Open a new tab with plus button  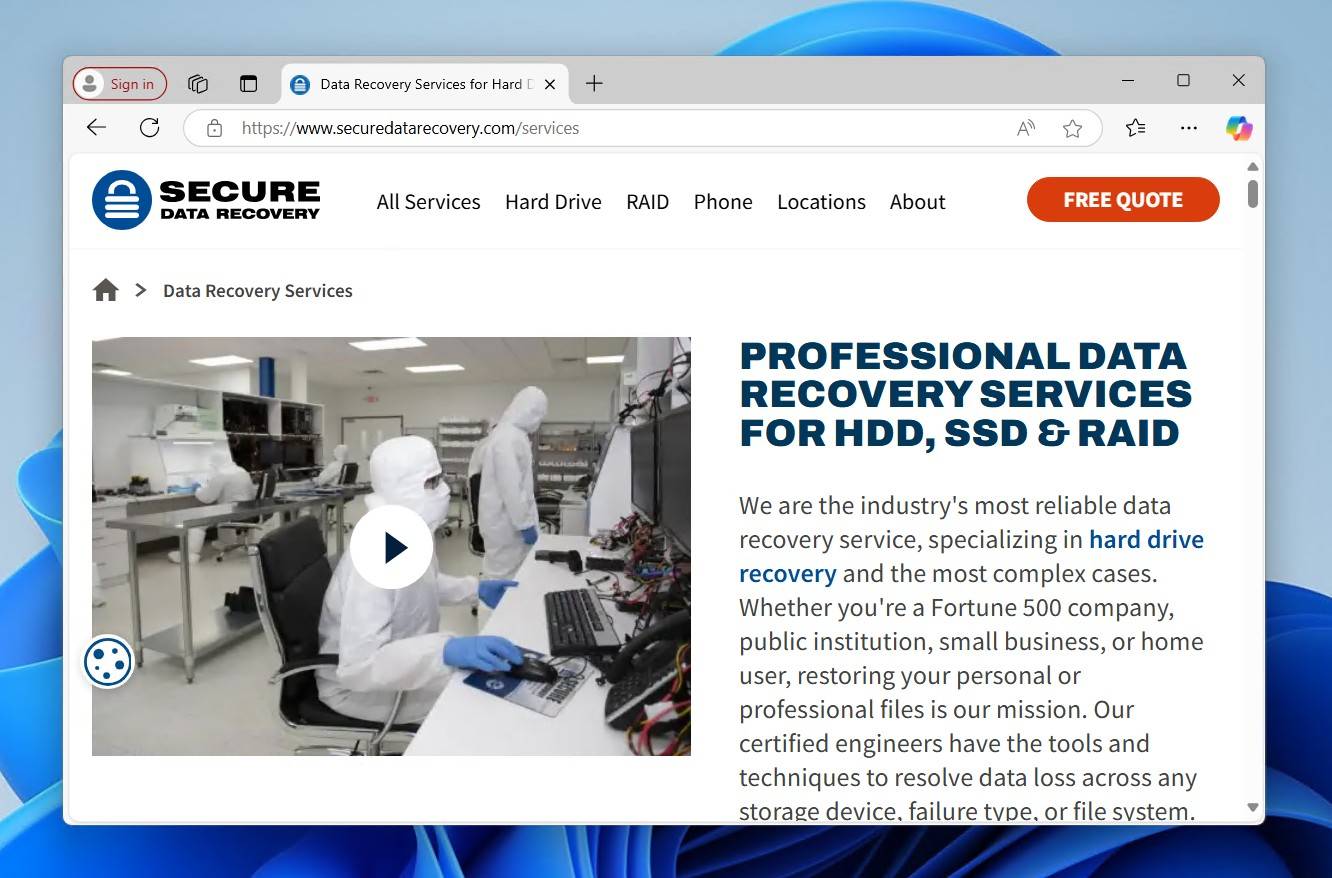coord(594,84)
